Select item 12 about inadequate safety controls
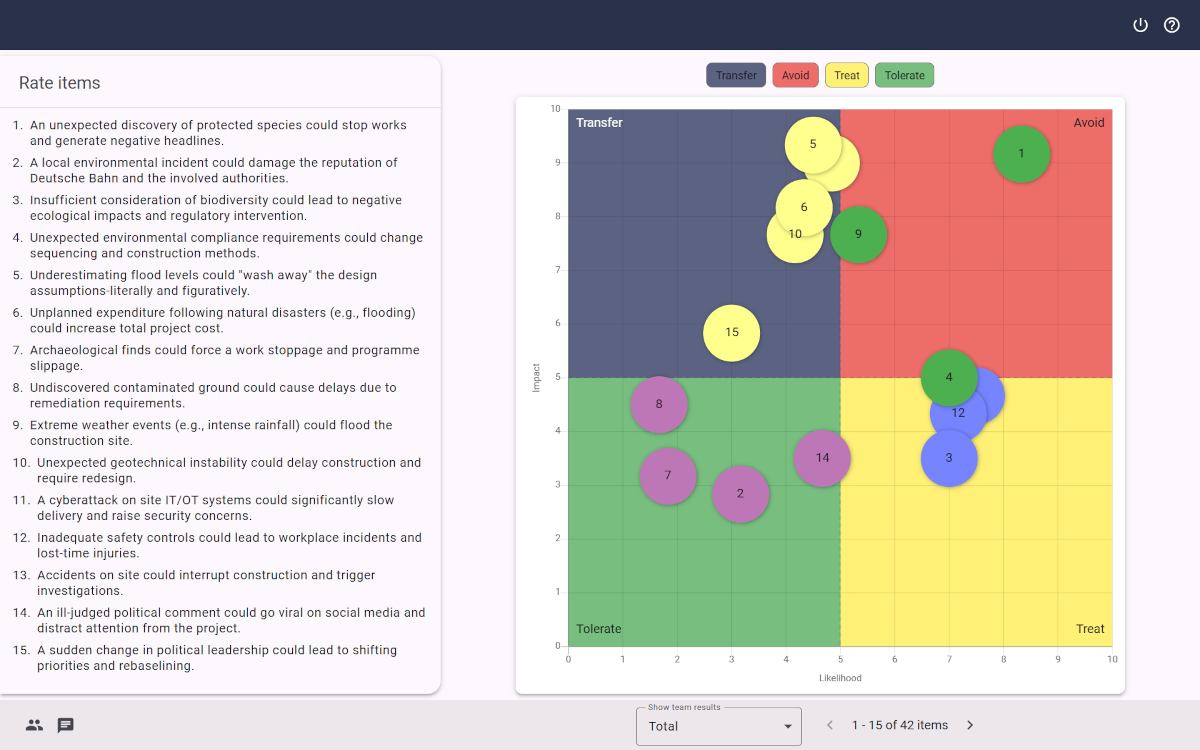1200x750 pixels. (220, 545)
